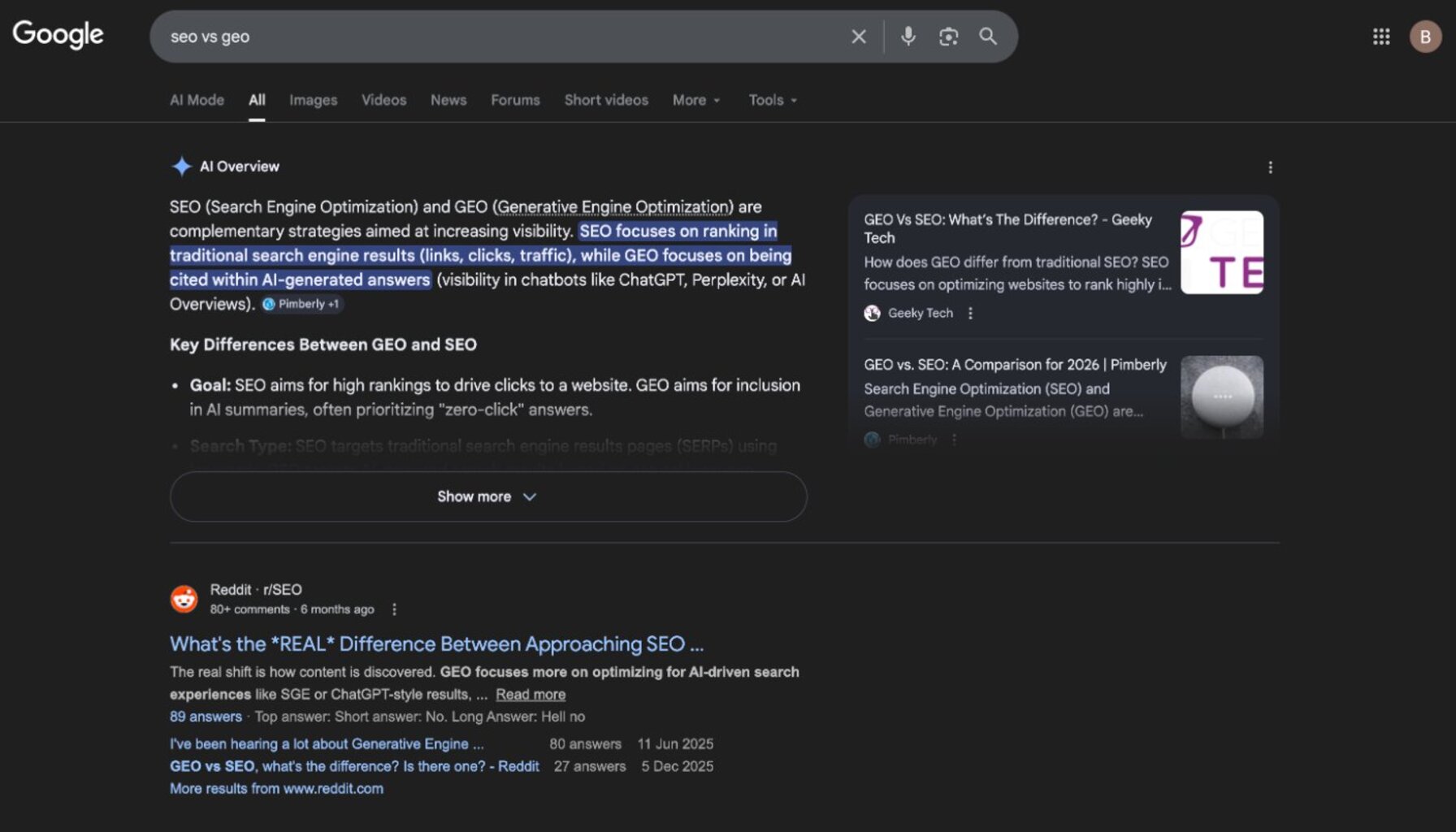Open Reddit result three-dot menu
Viewport: 1456px width, 832px height.
pos(394,609)
